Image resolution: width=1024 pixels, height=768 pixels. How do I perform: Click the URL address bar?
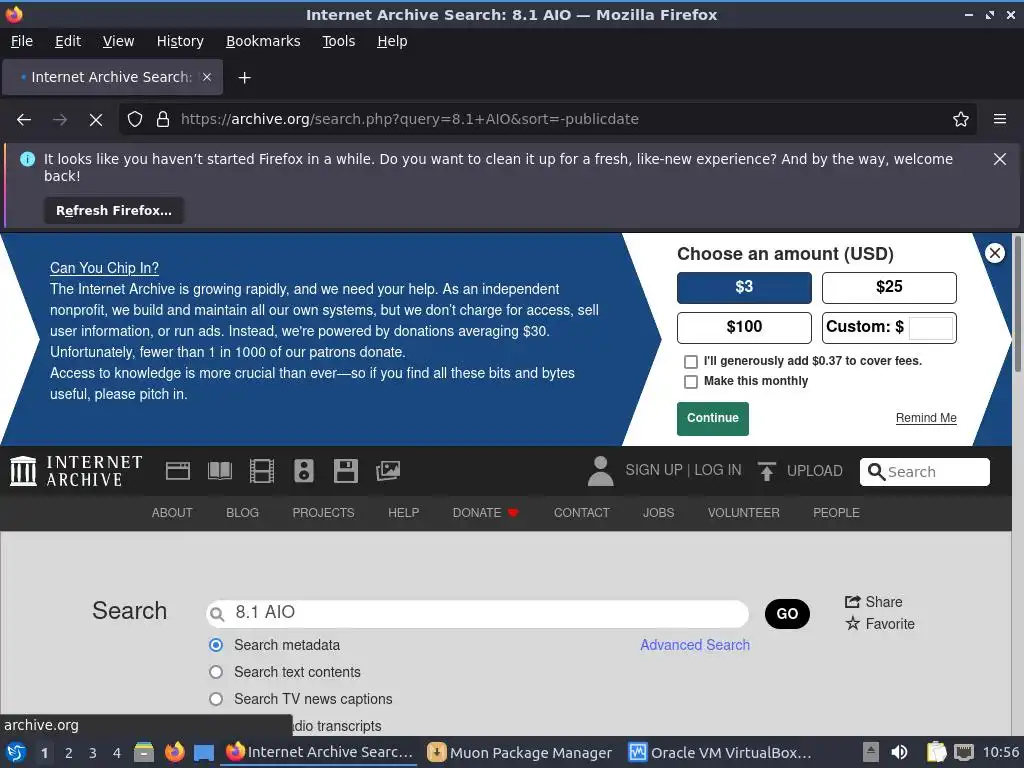(x=547, y=120)
